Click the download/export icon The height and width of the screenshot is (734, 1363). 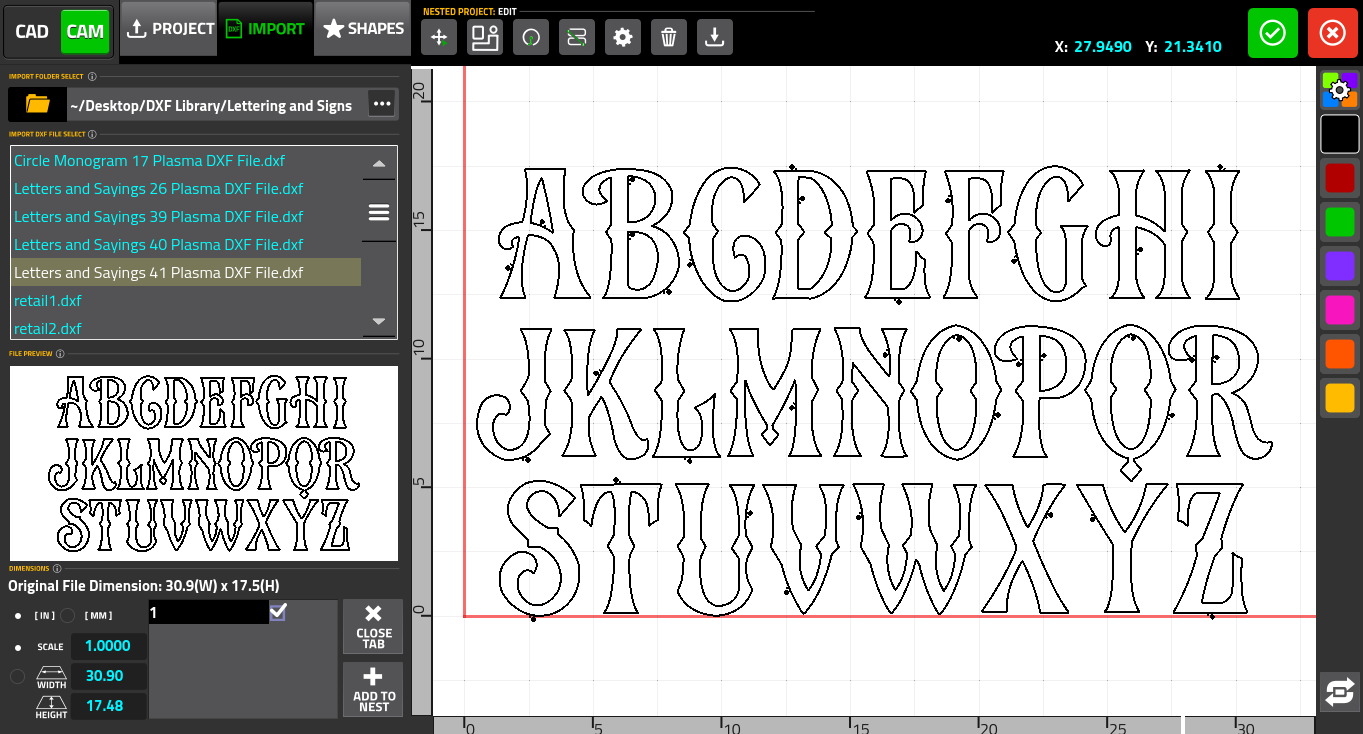715,37
